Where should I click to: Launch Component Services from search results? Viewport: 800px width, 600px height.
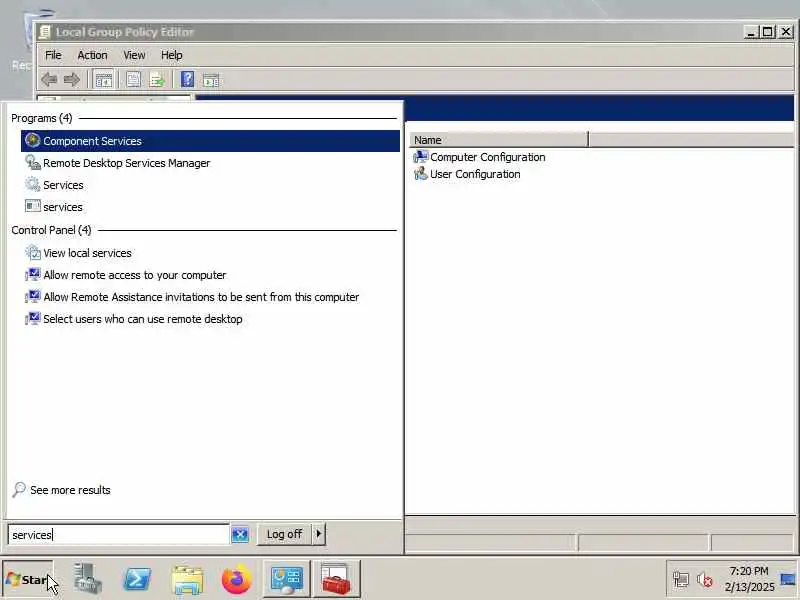pos(210,141)
